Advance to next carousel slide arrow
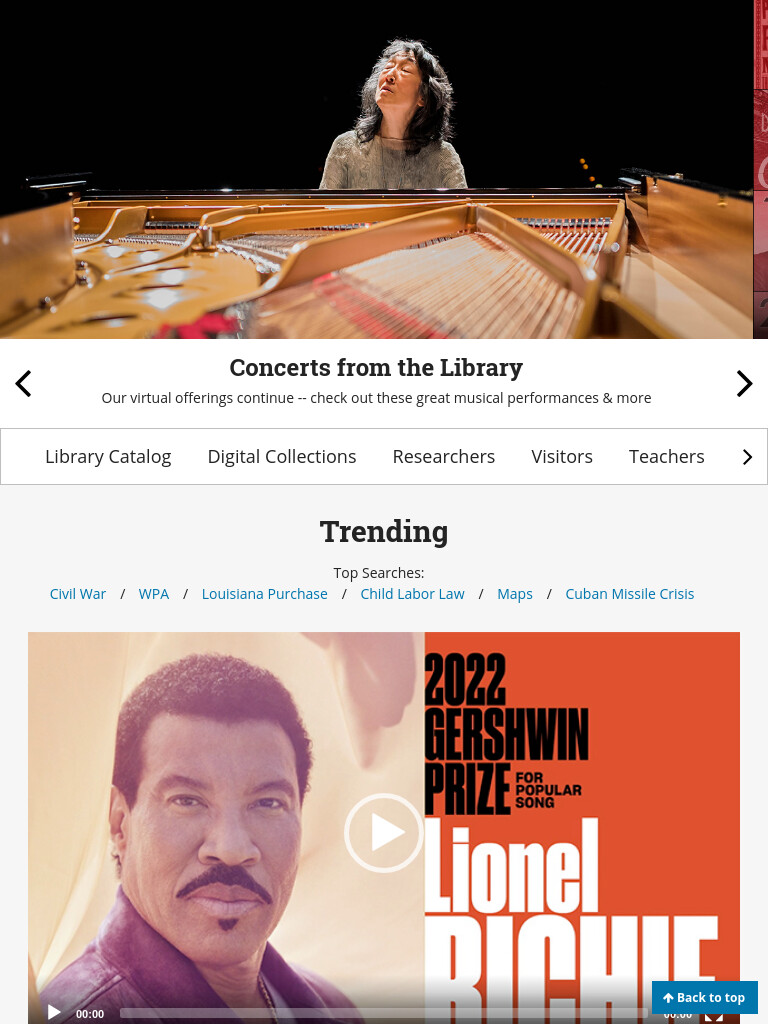 tap(744, 383)
